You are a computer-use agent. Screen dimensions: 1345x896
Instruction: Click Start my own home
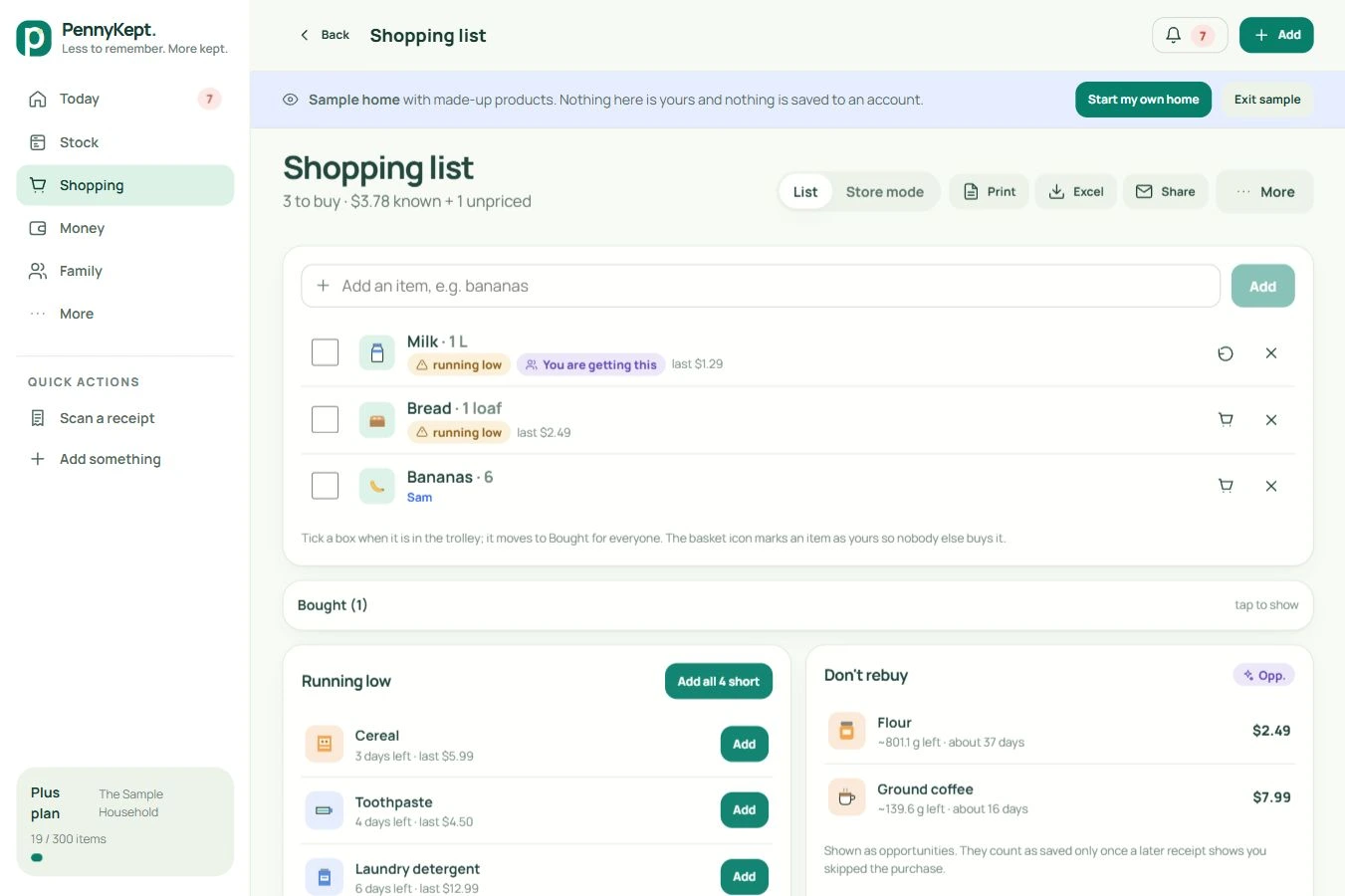pos(1143,100)
